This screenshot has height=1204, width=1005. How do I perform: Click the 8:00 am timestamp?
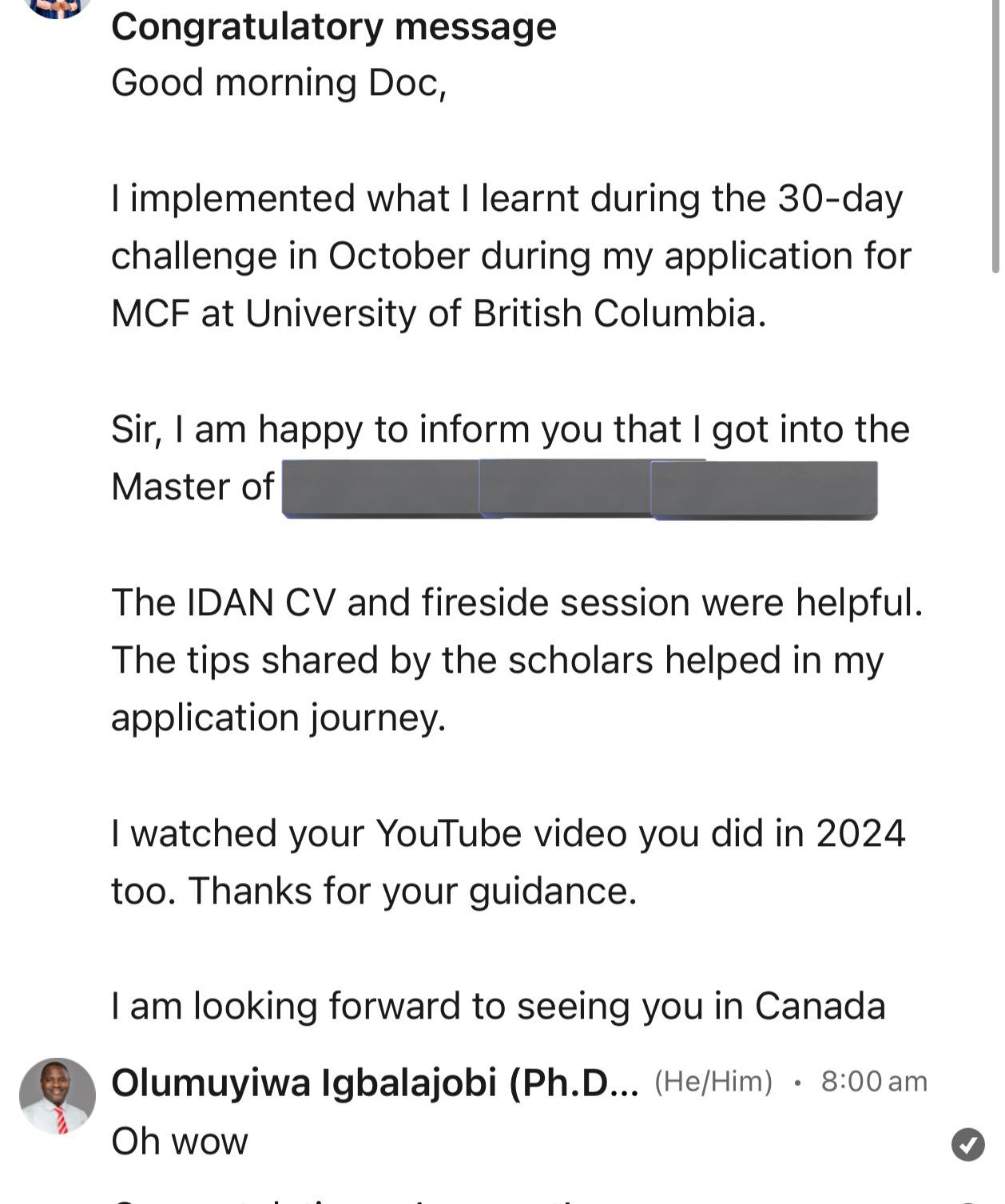[874, 1082]
